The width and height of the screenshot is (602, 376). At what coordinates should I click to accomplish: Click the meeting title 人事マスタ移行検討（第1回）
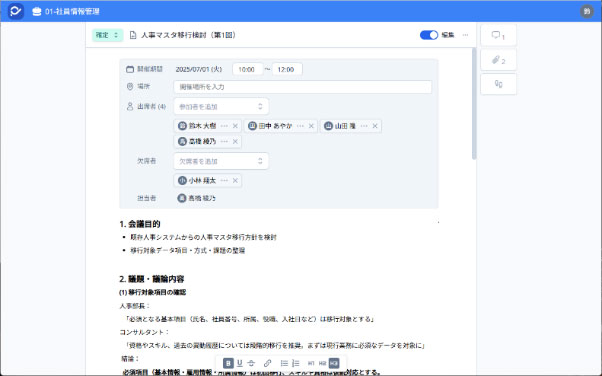[189, 35]
